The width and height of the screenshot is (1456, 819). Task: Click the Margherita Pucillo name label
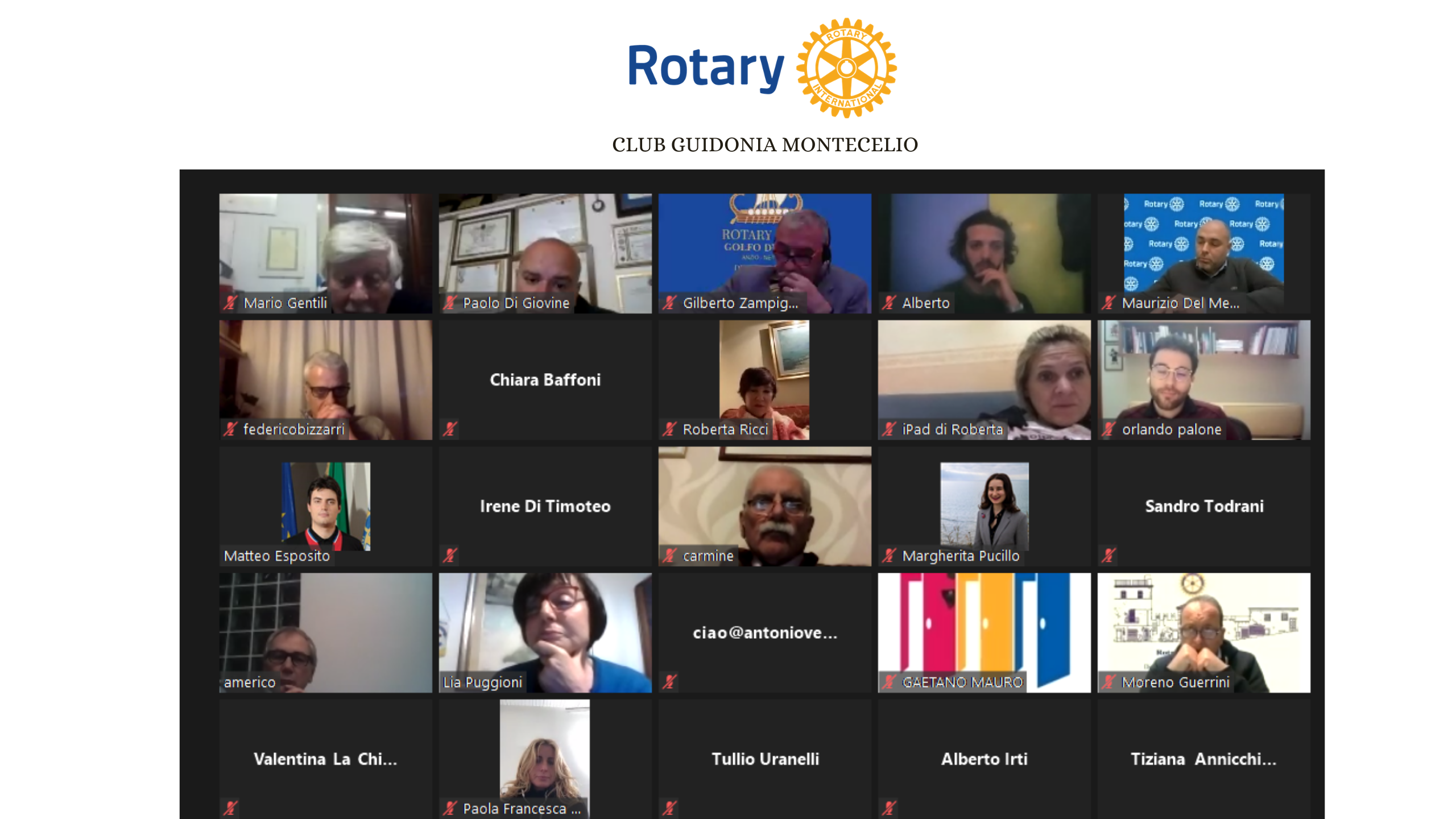click(x=961, y=555)
